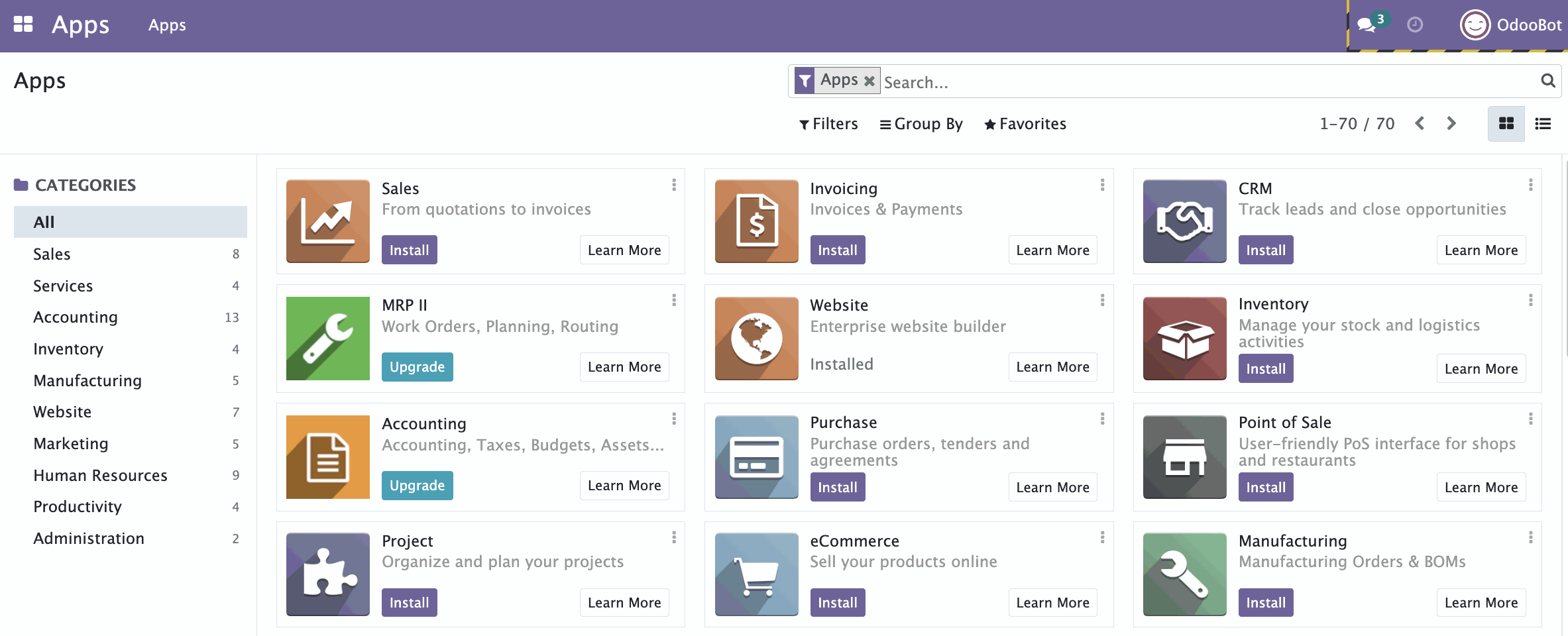Click the Inventory box icon
Image resolution: width=1568 pixels, height=636 pixels.
(1185, 339)
